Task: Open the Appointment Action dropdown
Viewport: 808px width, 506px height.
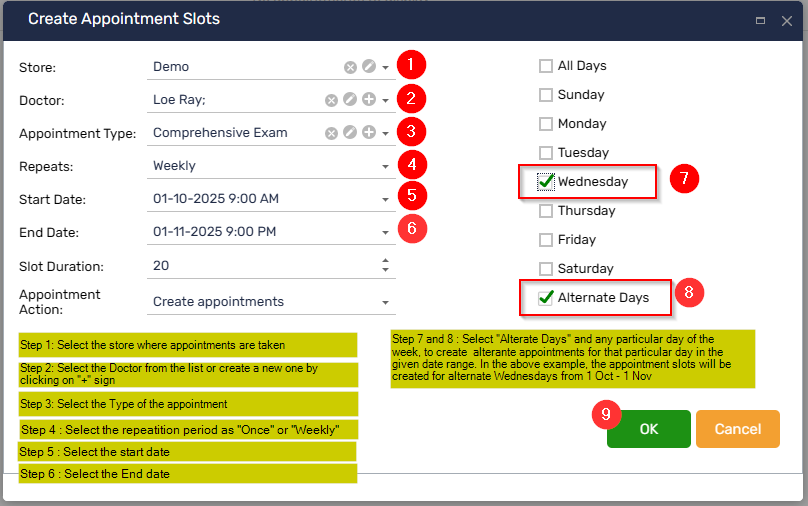Action: [x=386, y=302]
